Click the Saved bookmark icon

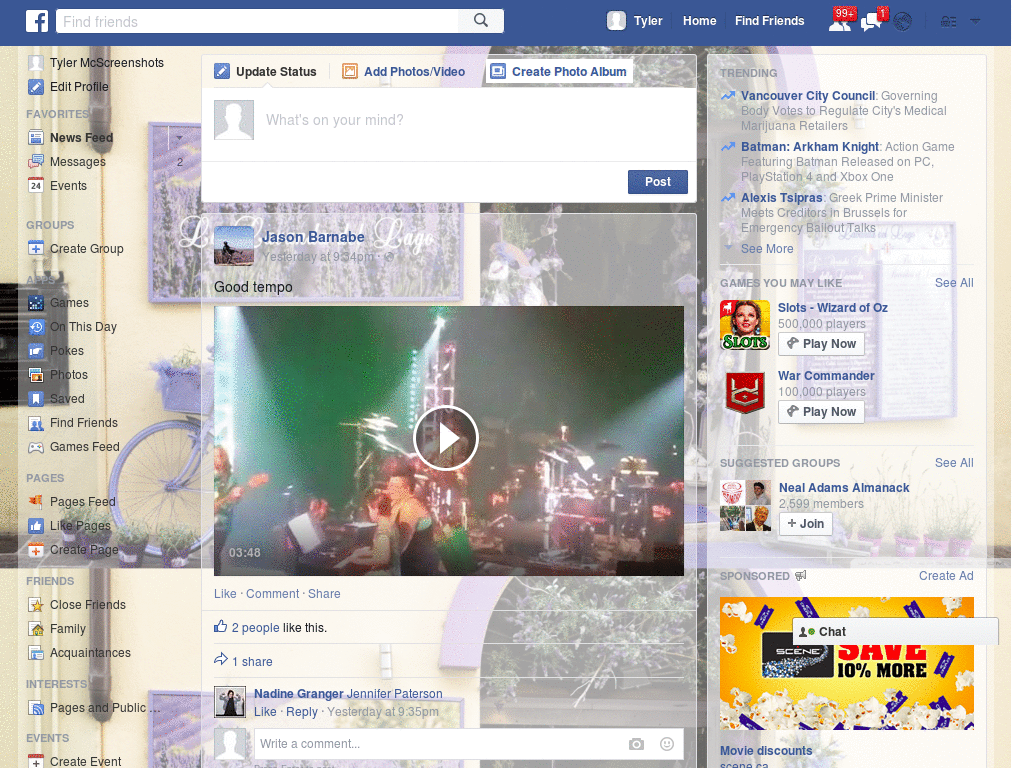pos(36,398)
